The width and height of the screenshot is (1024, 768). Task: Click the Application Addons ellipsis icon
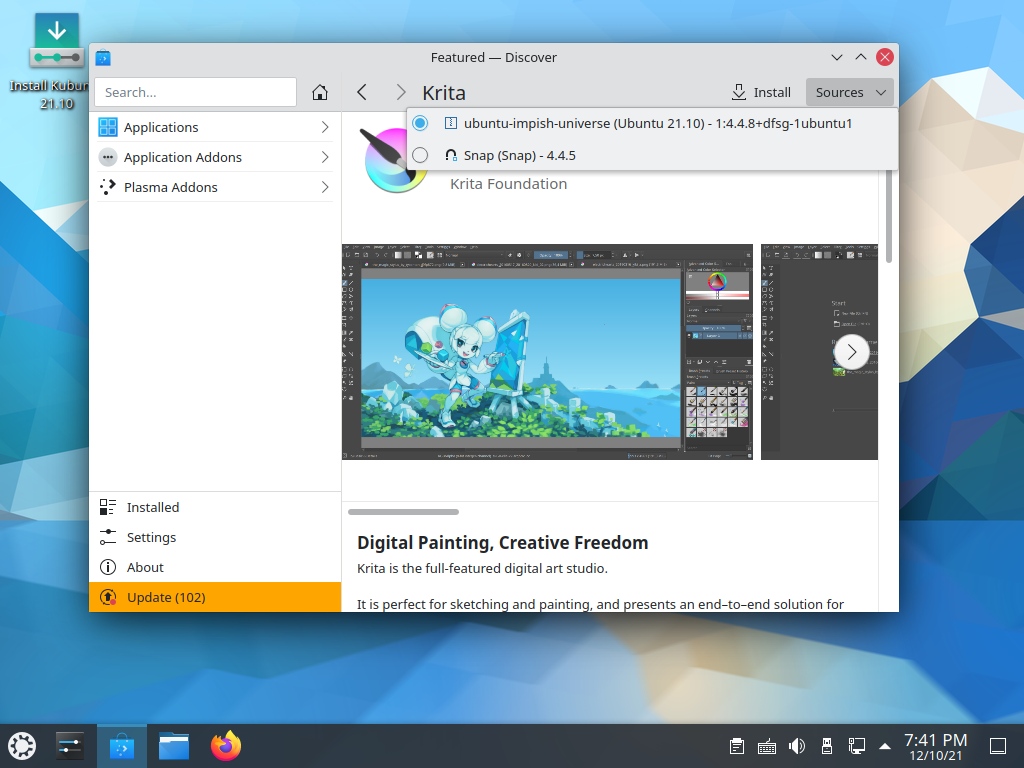[108, 157]
